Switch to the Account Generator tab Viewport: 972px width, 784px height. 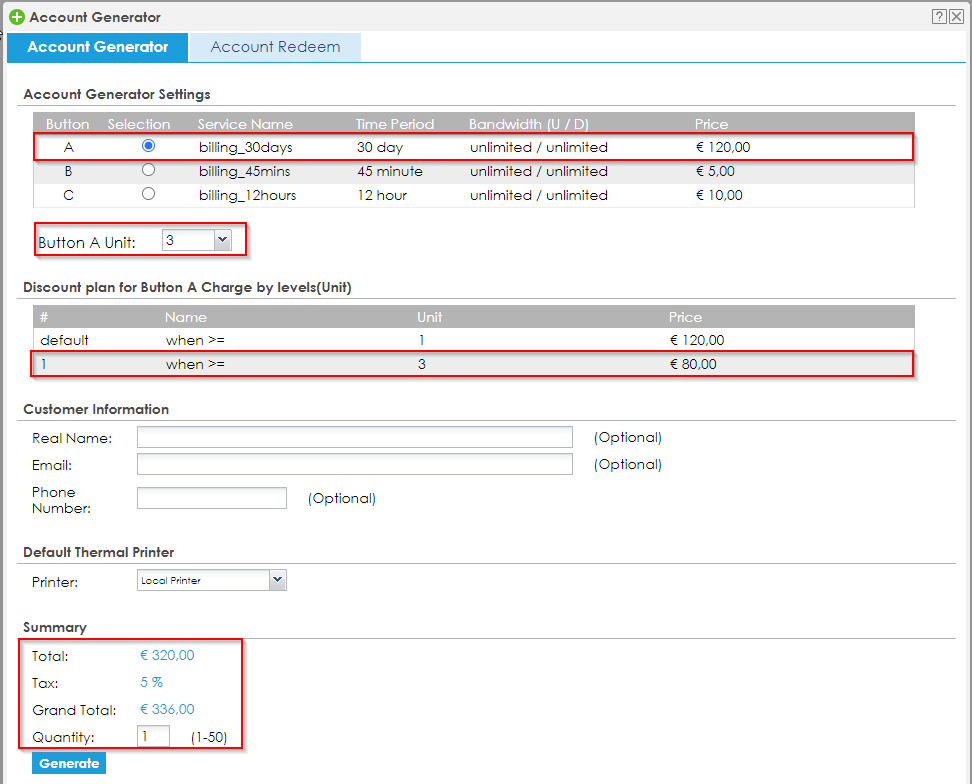coord(97,47)
